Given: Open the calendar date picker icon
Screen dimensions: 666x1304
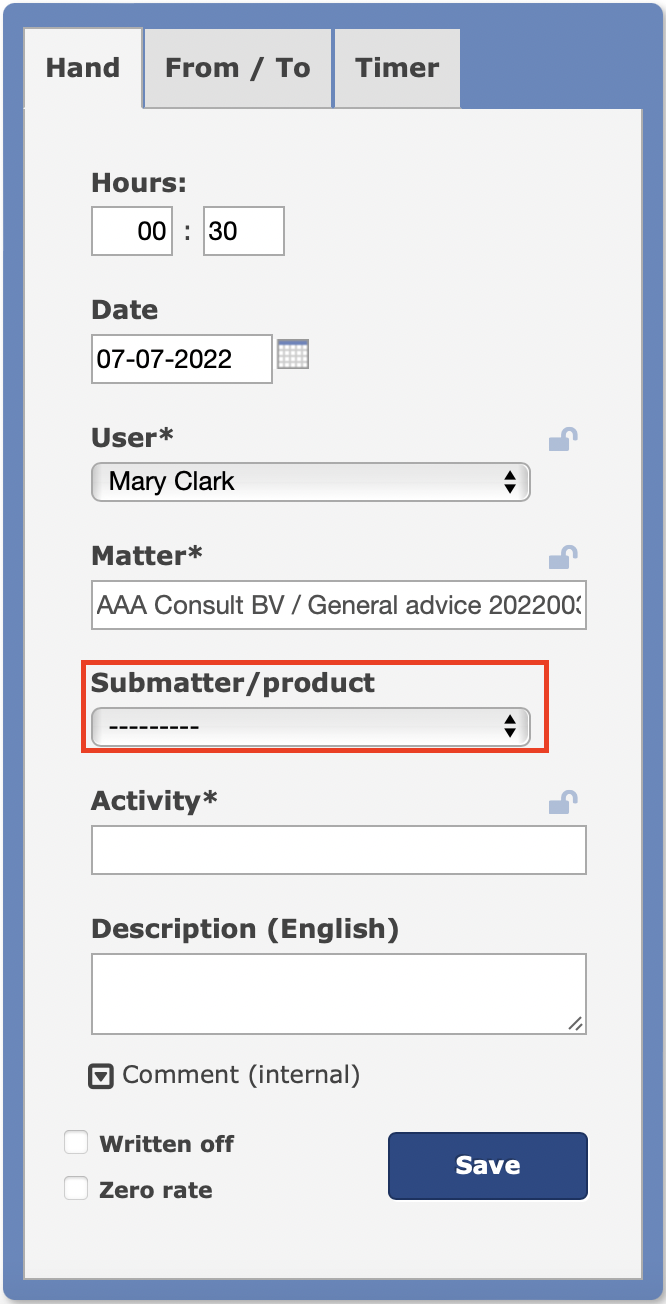Looking at the screenshot, I should click(x=293, y=354).
